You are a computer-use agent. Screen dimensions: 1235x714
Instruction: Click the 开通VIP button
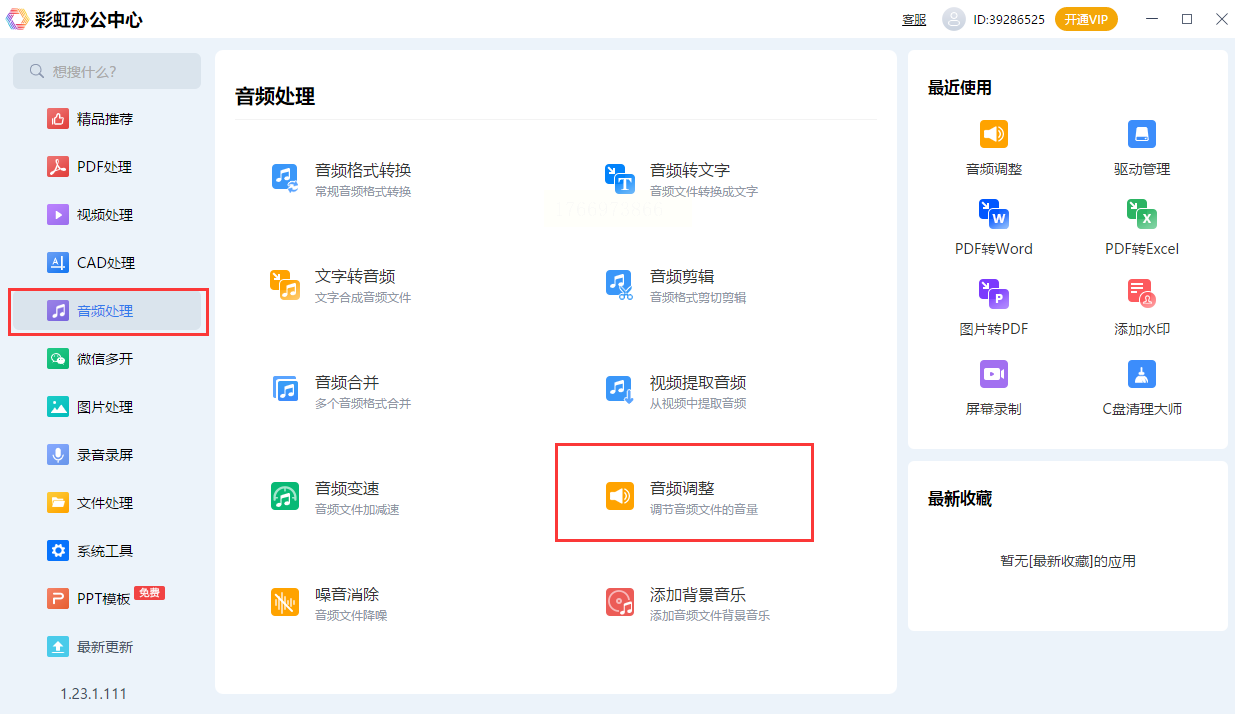point(1086,19)
